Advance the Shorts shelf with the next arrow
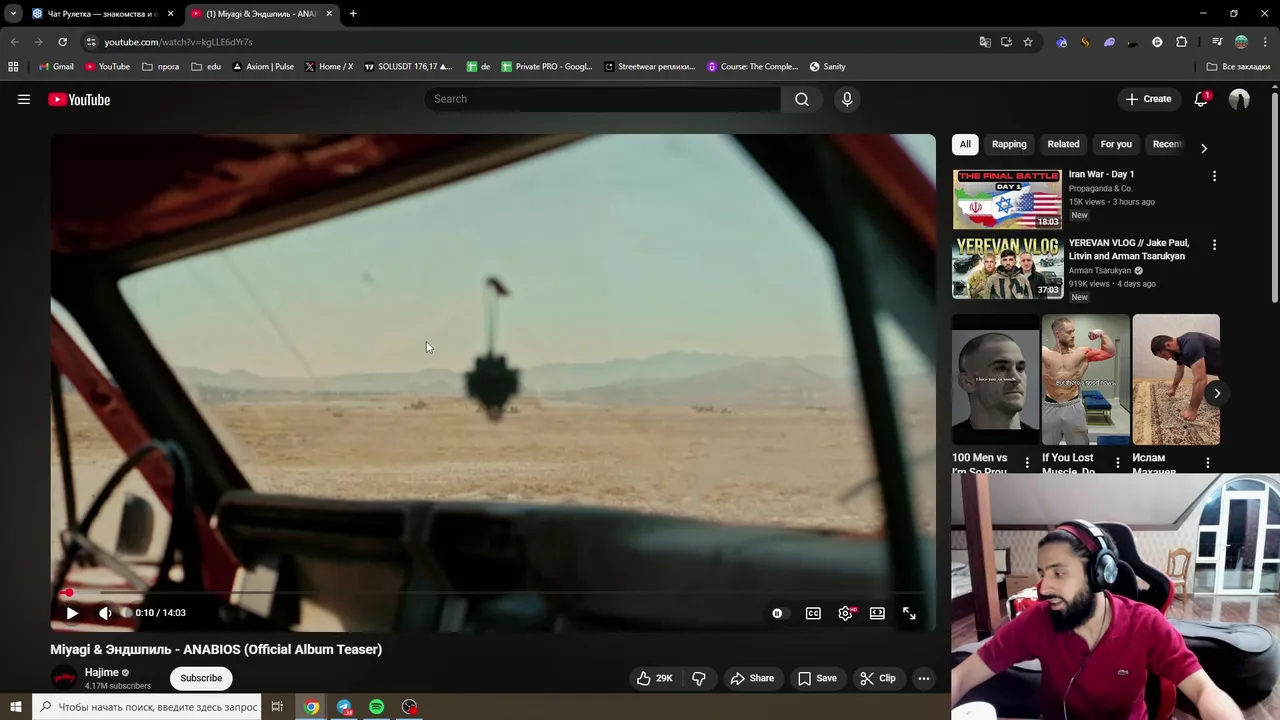Viewport: 1280px width, 720px height. (x=1217, y=393)
